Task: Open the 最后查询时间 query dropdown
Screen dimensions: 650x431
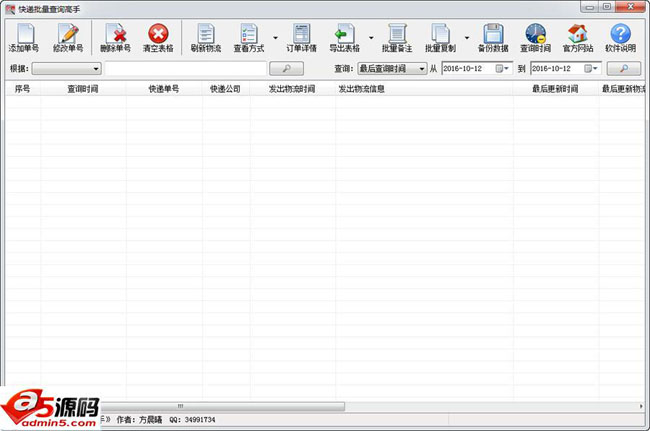Action: click(392, 68)
